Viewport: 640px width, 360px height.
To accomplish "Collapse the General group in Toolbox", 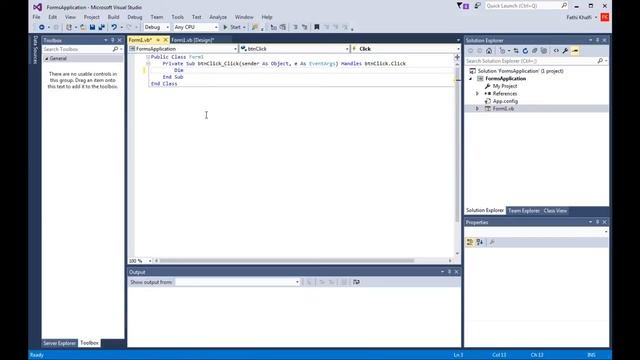I will [47, 59].
